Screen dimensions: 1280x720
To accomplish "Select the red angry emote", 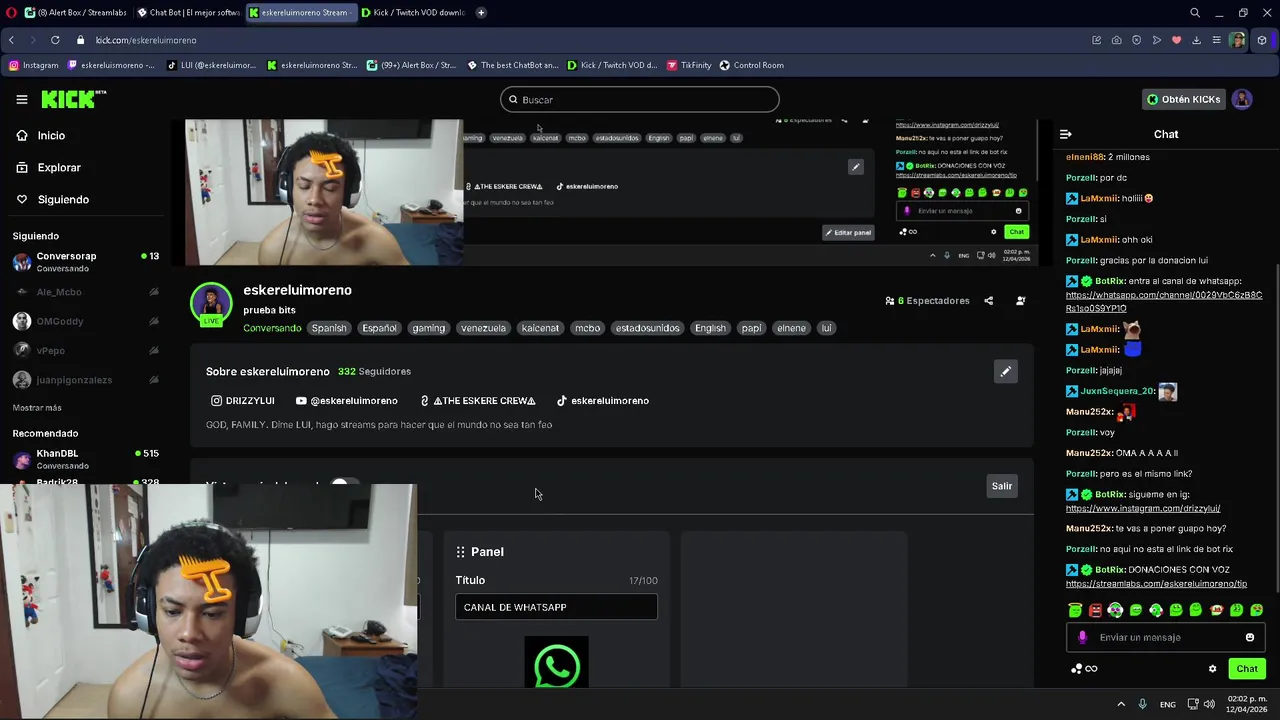I will point(1095,610).
